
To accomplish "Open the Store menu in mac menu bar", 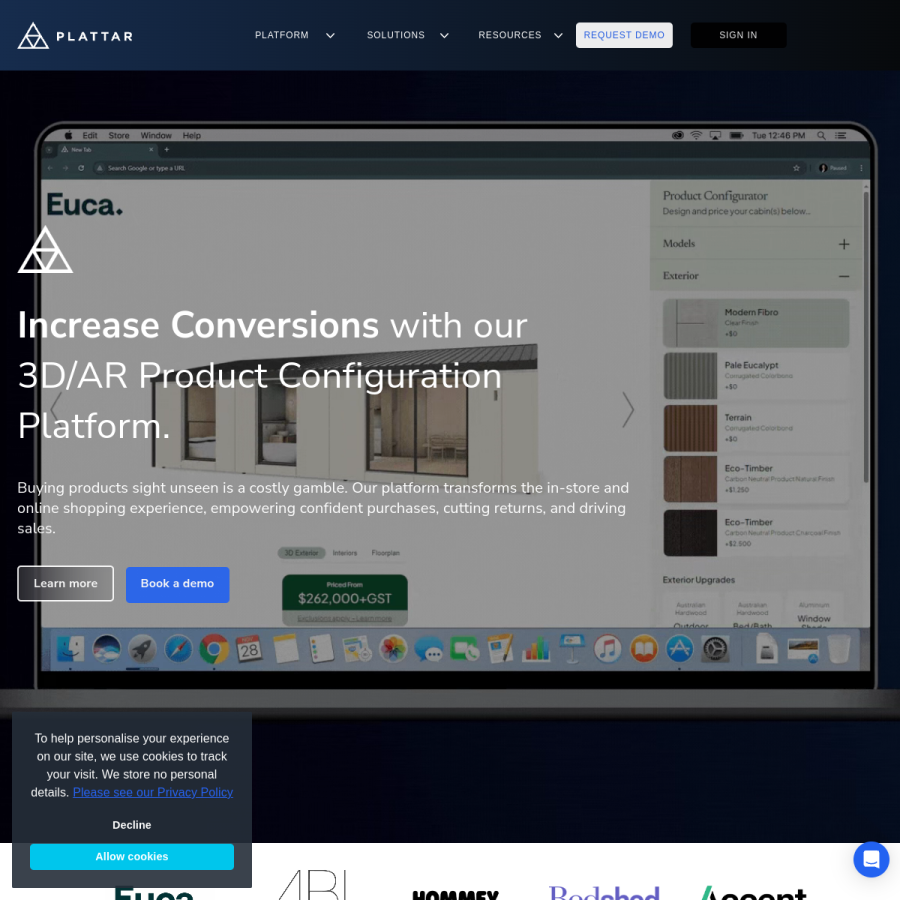I will click(x=119, y=135).
